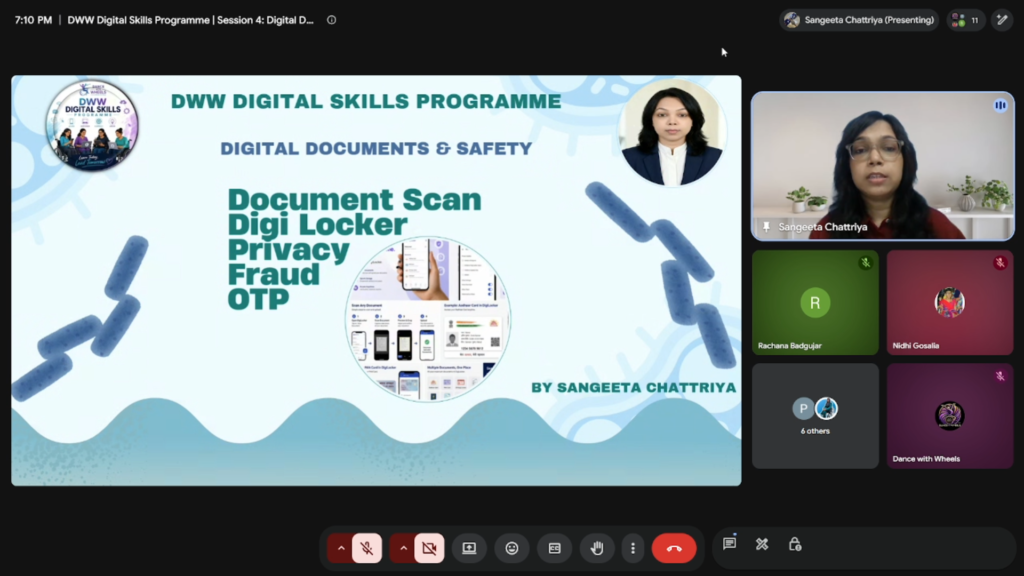The image size is (1024, 576).
Task: Raise hand in the meeting
Action: 597,548
